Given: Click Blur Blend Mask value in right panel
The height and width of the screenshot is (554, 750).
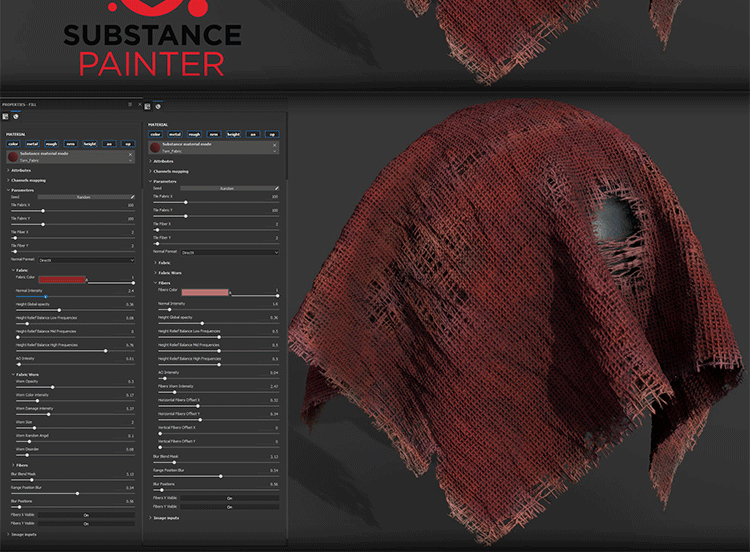Looking at the screenshot, I should click(274, 456).
